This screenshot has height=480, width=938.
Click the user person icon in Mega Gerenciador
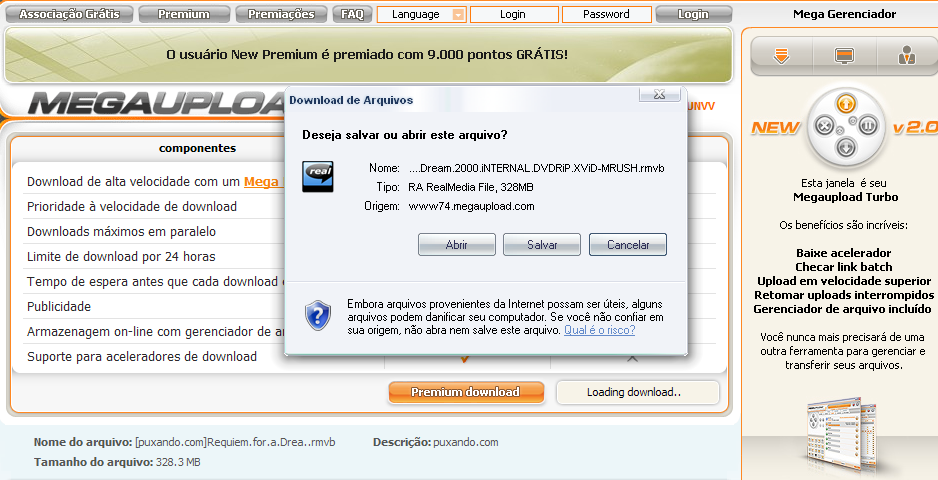(x=907, y=55)
